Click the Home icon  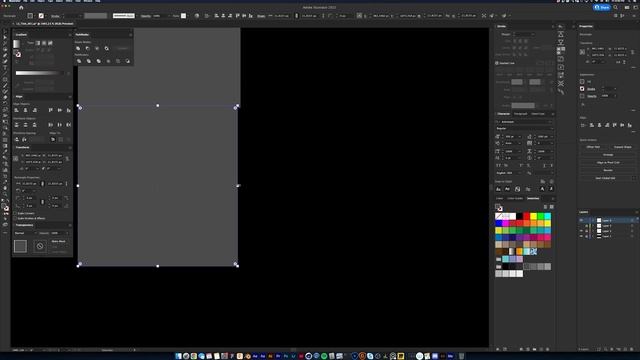[21, 7]
